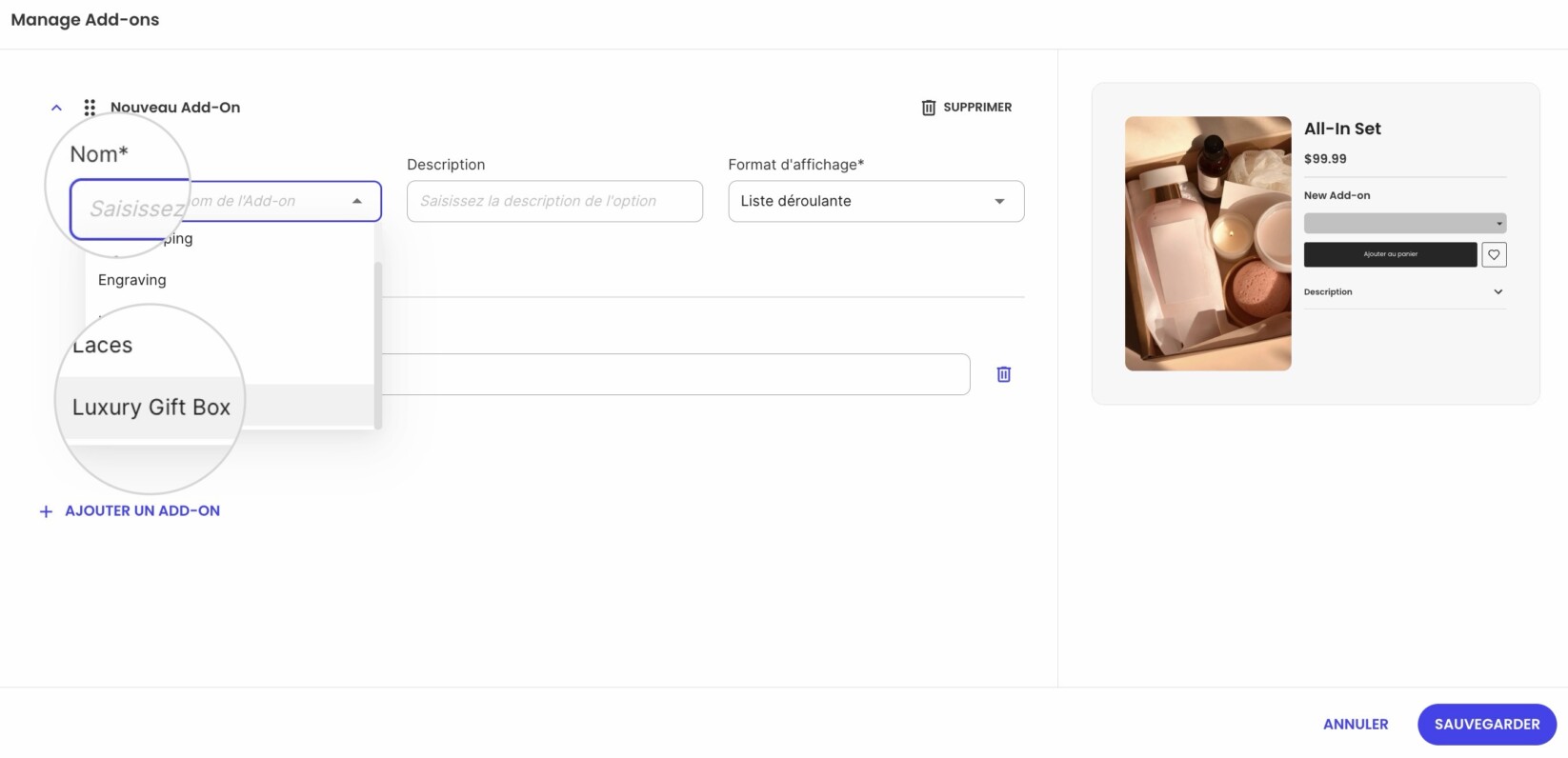Click the plus icon to add an add-on
Screen dimensions: 1568x758
tap(46, 511)
